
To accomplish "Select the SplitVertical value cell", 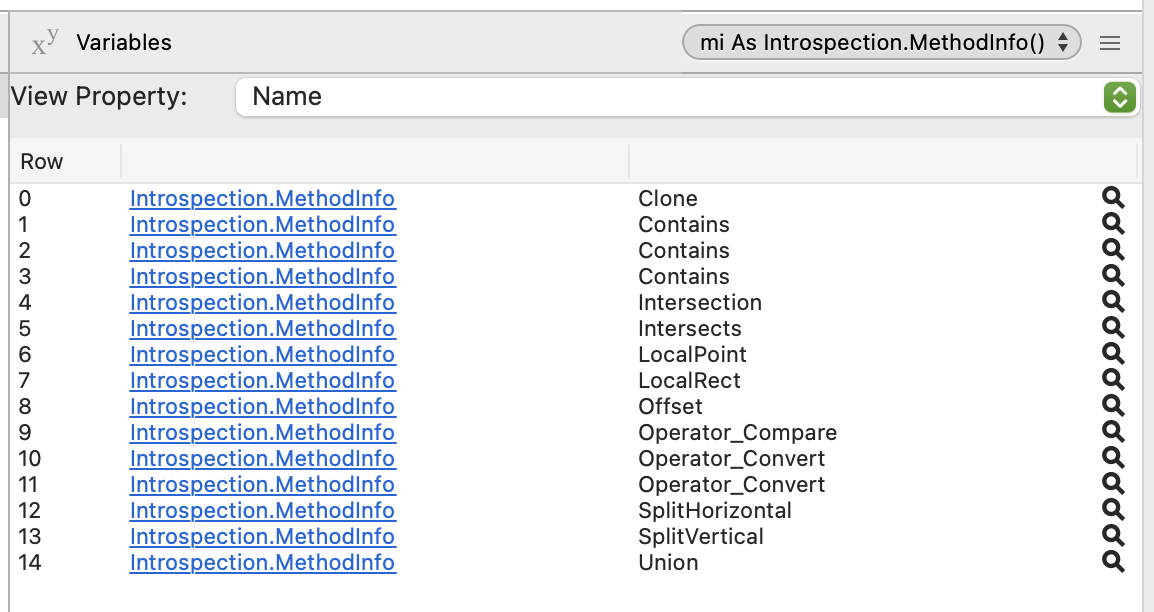I will point(701,536).
